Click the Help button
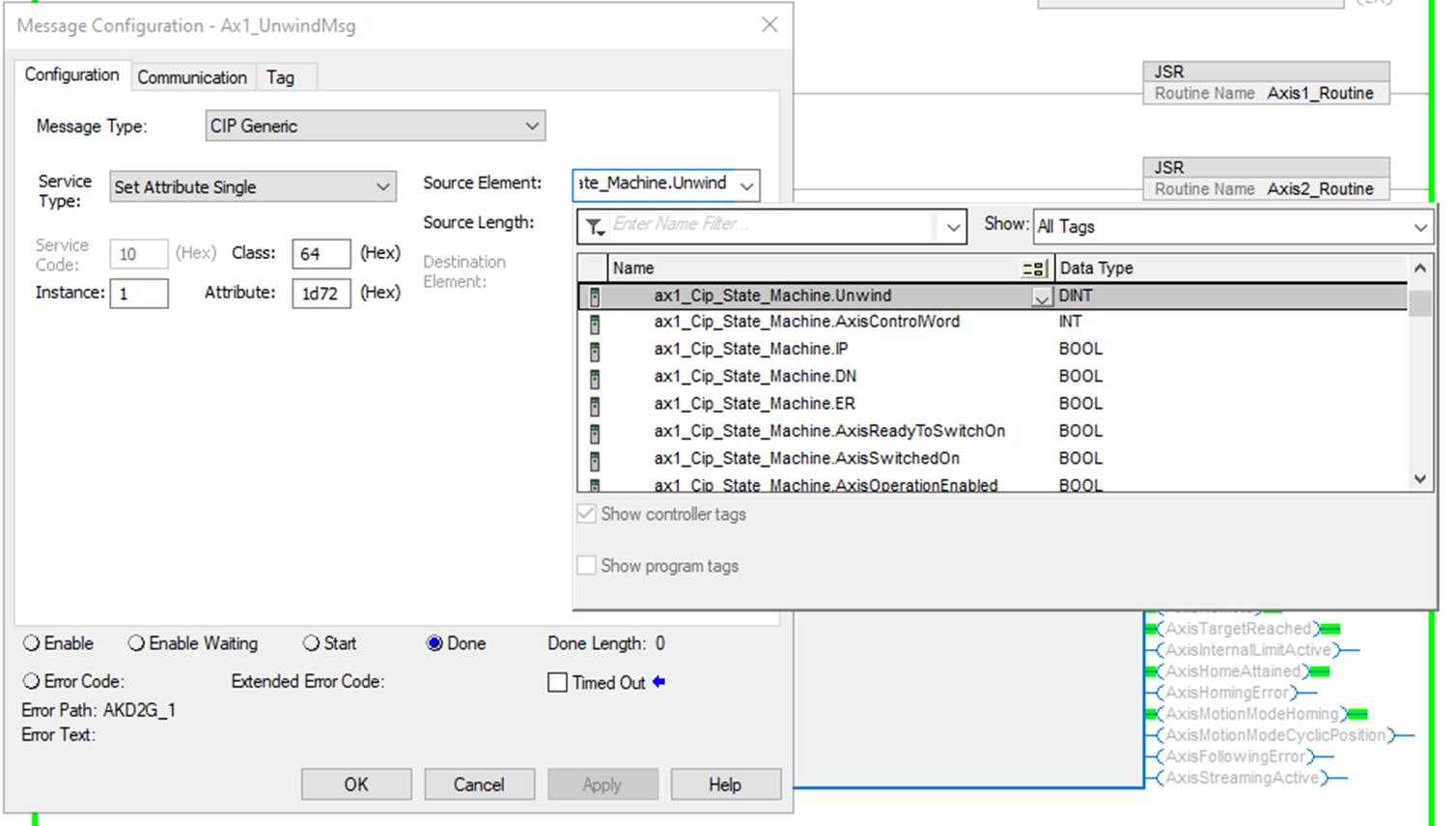Viewport: 1456px width, 826px height. coord(725,784)
